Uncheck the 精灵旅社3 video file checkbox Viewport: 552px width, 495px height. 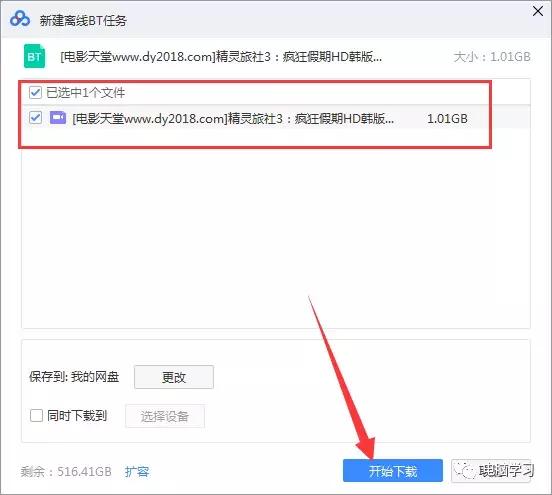pos(35,118)
